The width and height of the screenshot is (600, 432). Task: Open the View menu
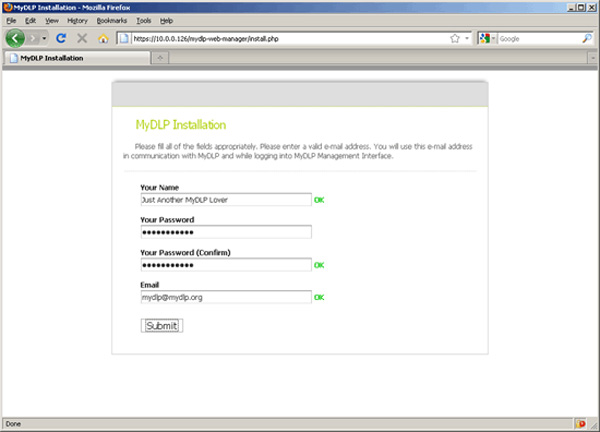pos(52,21)
